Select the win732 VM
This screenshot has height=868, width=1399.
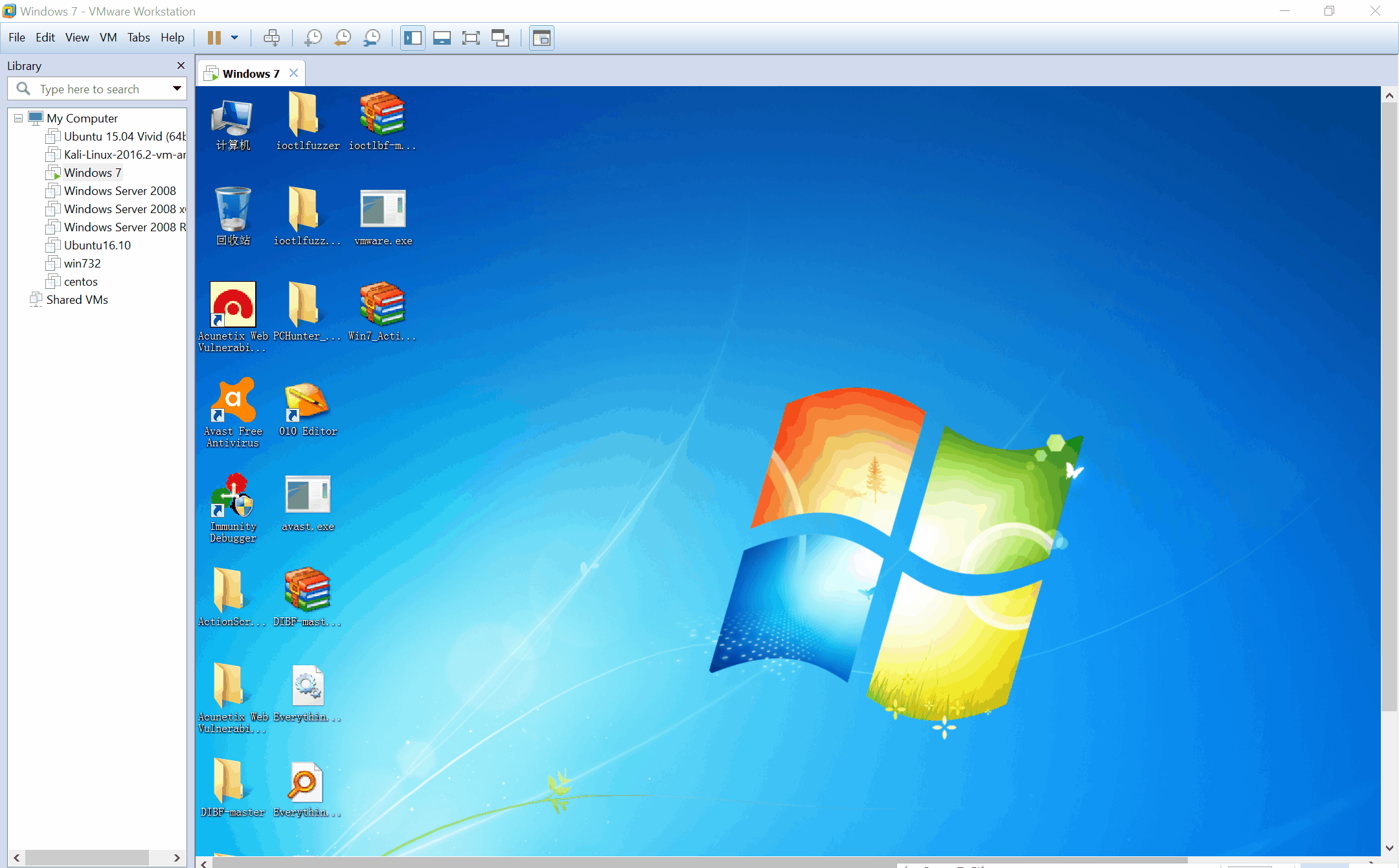tap(82, 264)
